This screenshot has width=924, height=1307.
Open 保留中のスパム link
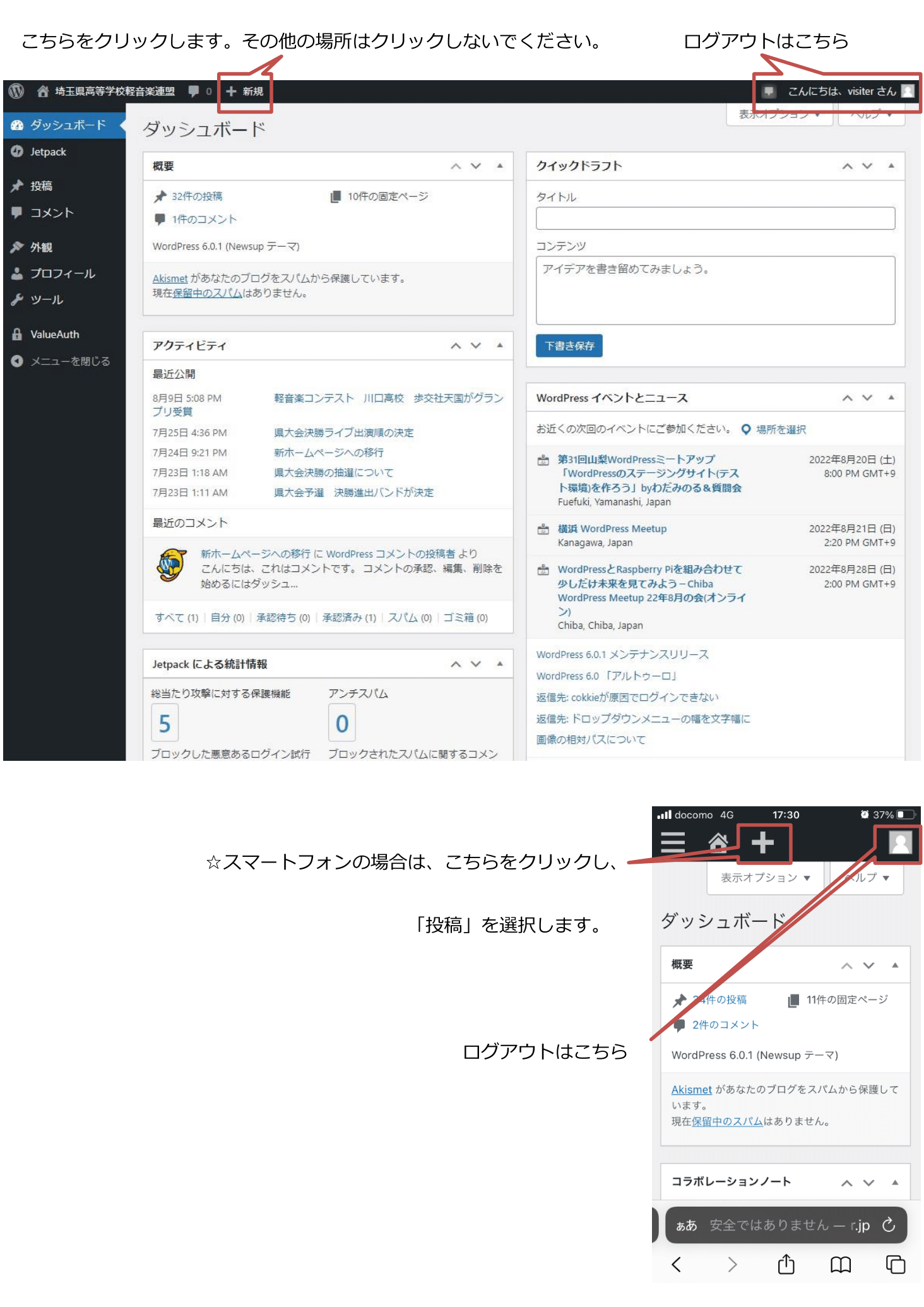(208, 293)
